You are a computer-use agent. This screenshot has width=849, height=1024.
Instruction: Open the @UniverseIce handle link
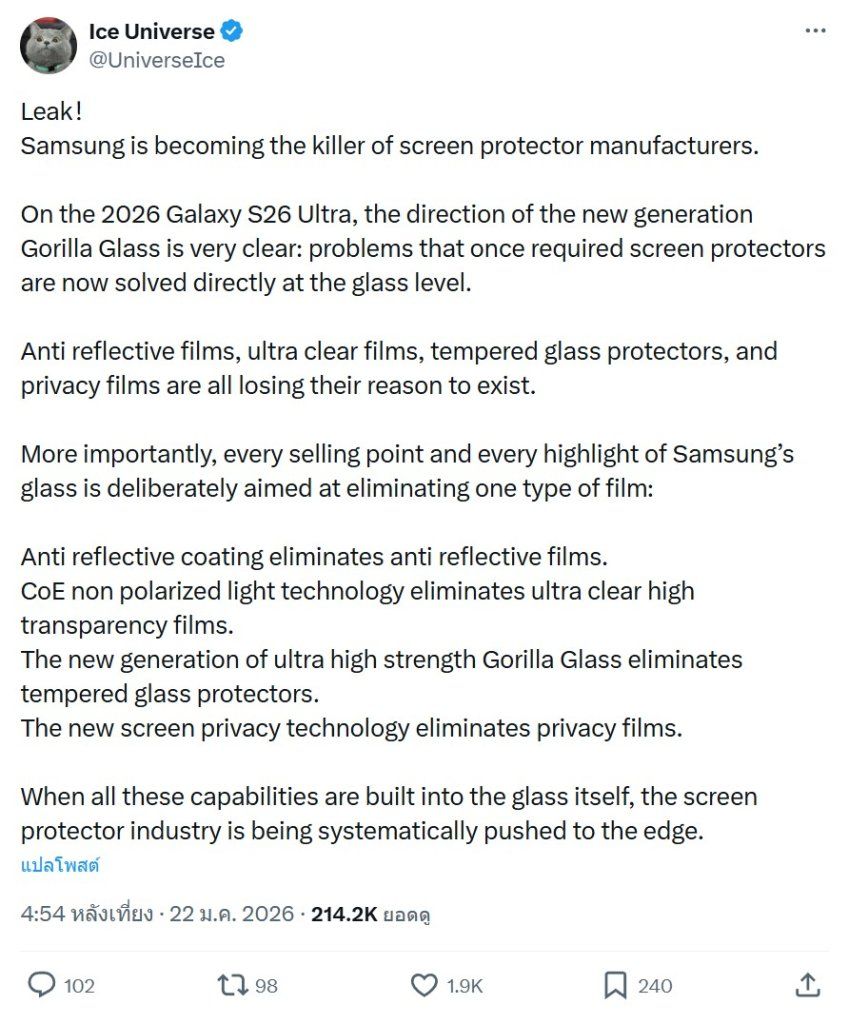[x=156, y=60]
